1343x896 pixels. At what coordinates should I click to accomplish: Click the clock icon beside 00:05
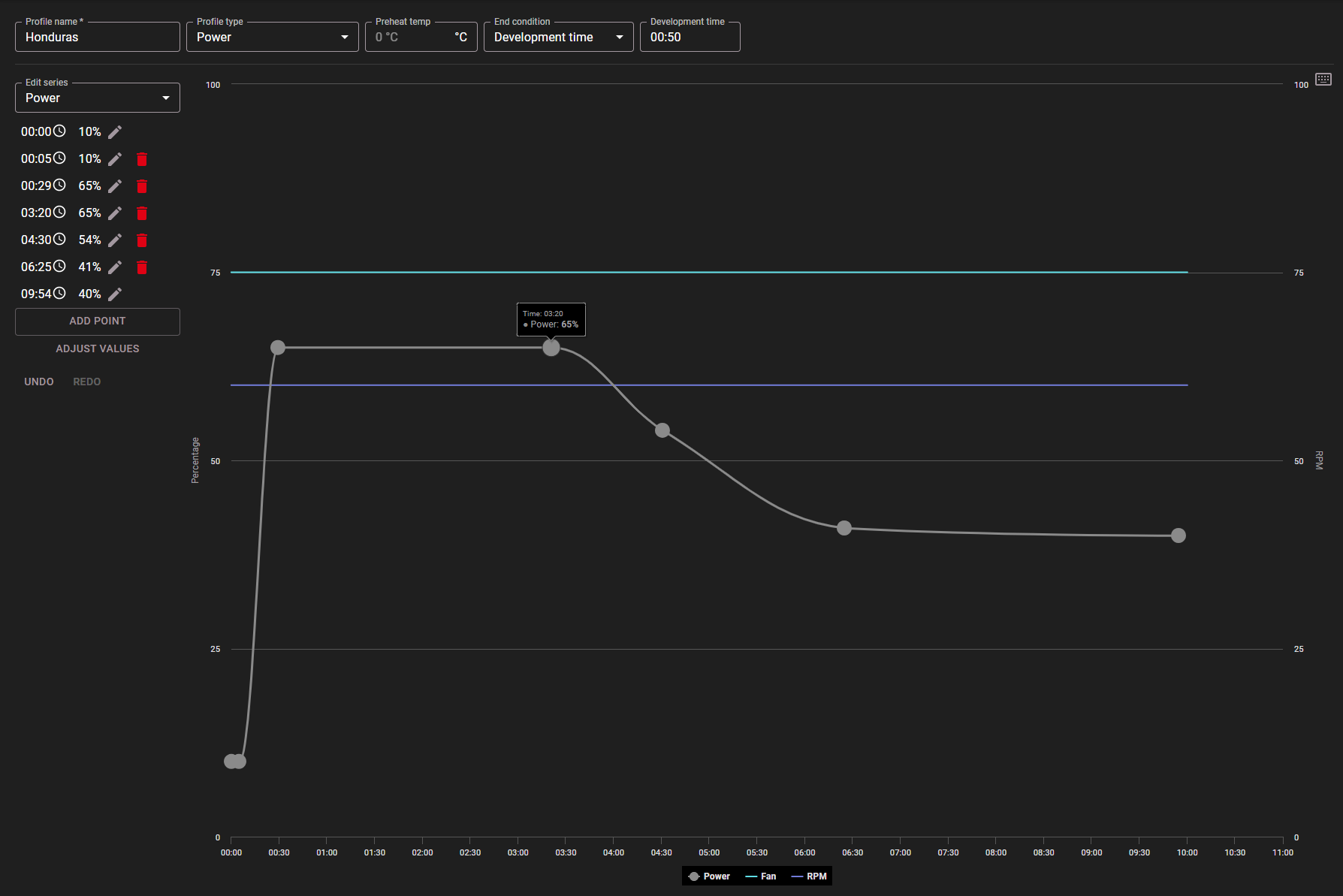coord(59,158)
